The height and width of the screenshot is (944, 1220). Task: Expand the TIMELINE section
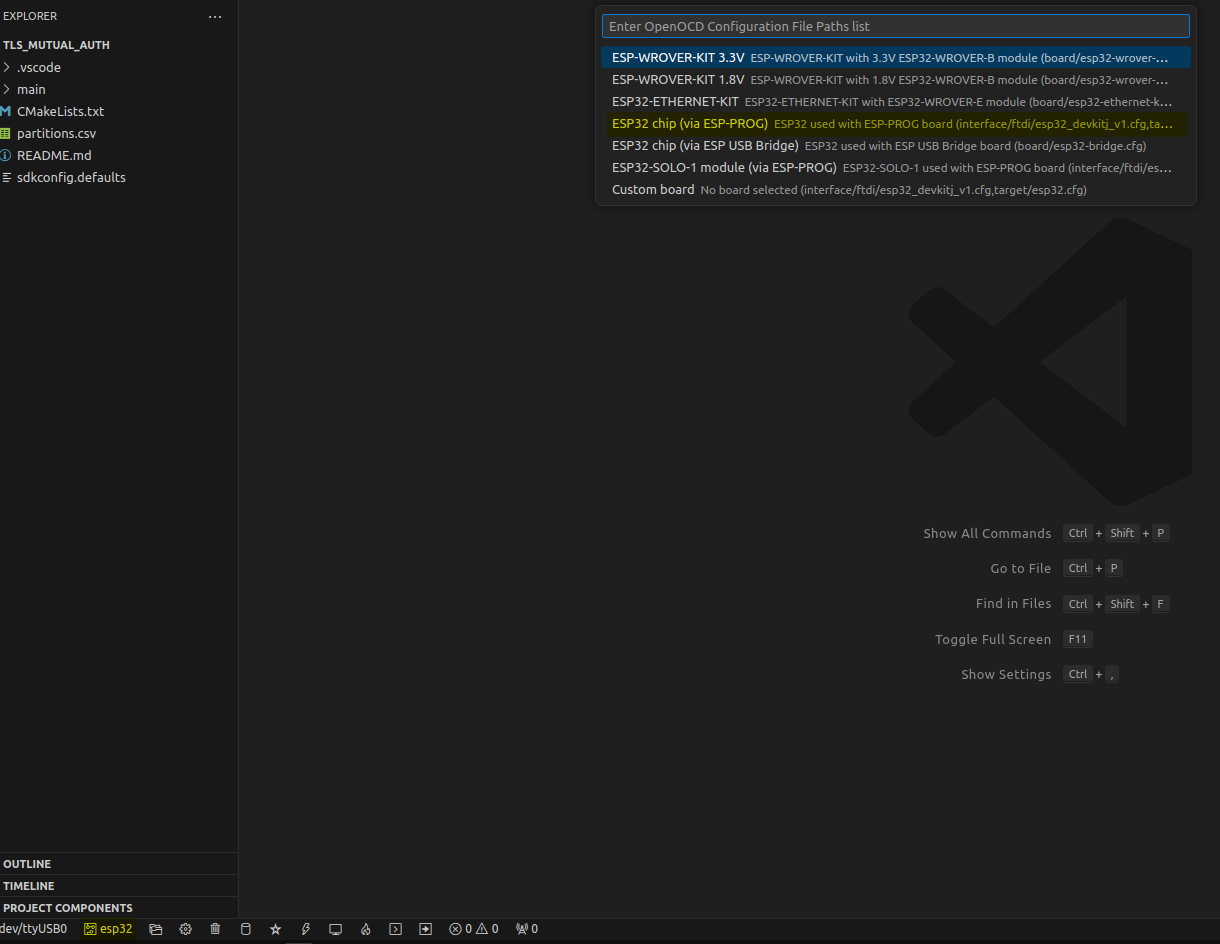click(x=119, y=886)
